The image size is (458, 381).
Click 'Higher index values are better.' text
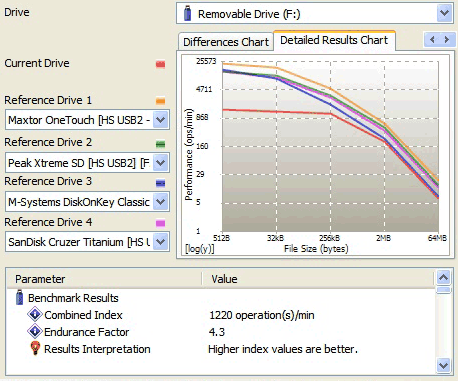point(283,349)
